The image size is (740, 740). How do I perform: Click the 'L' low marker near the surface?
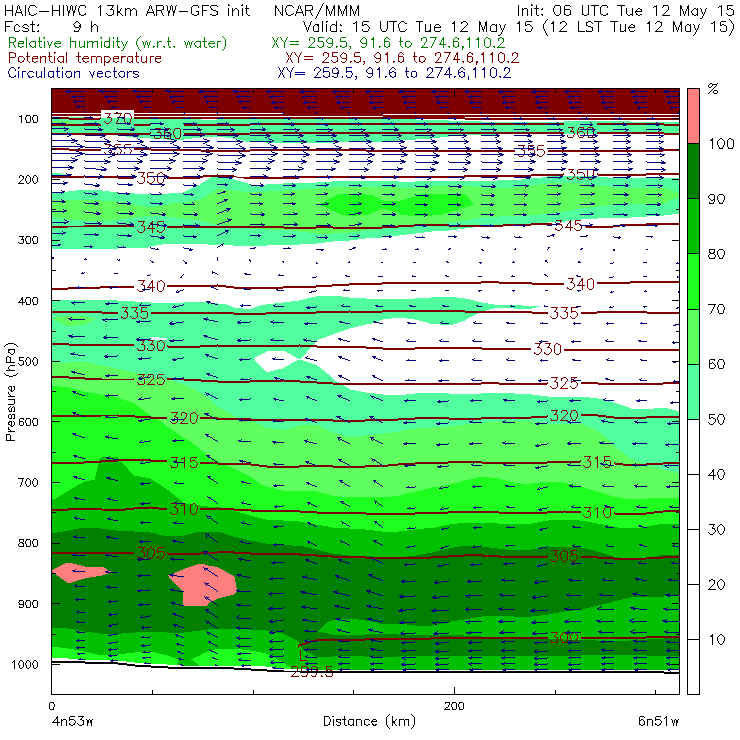tap(303, 655)
